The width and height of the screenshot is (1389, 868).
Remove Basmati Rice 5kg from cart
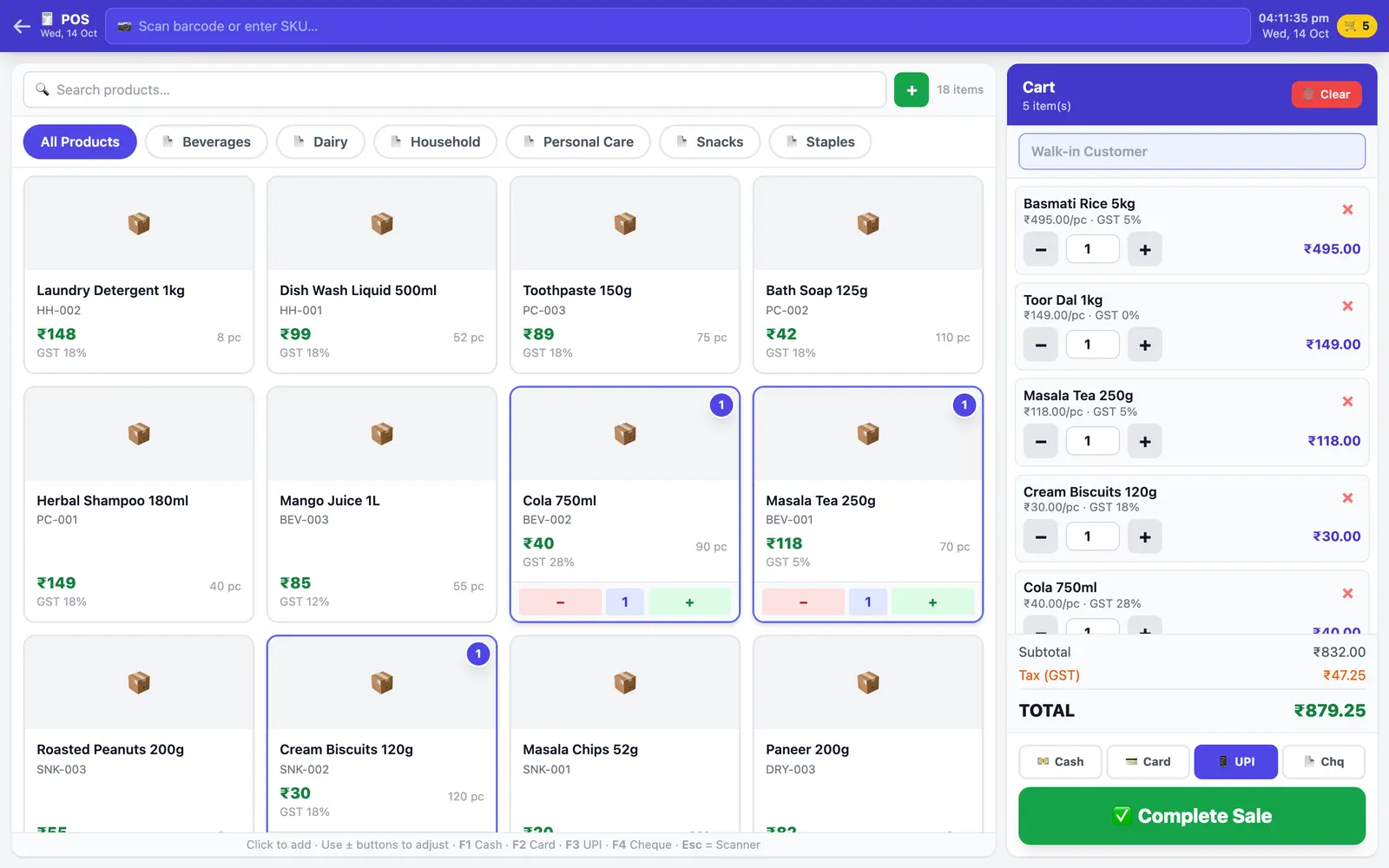[1347, 209]
